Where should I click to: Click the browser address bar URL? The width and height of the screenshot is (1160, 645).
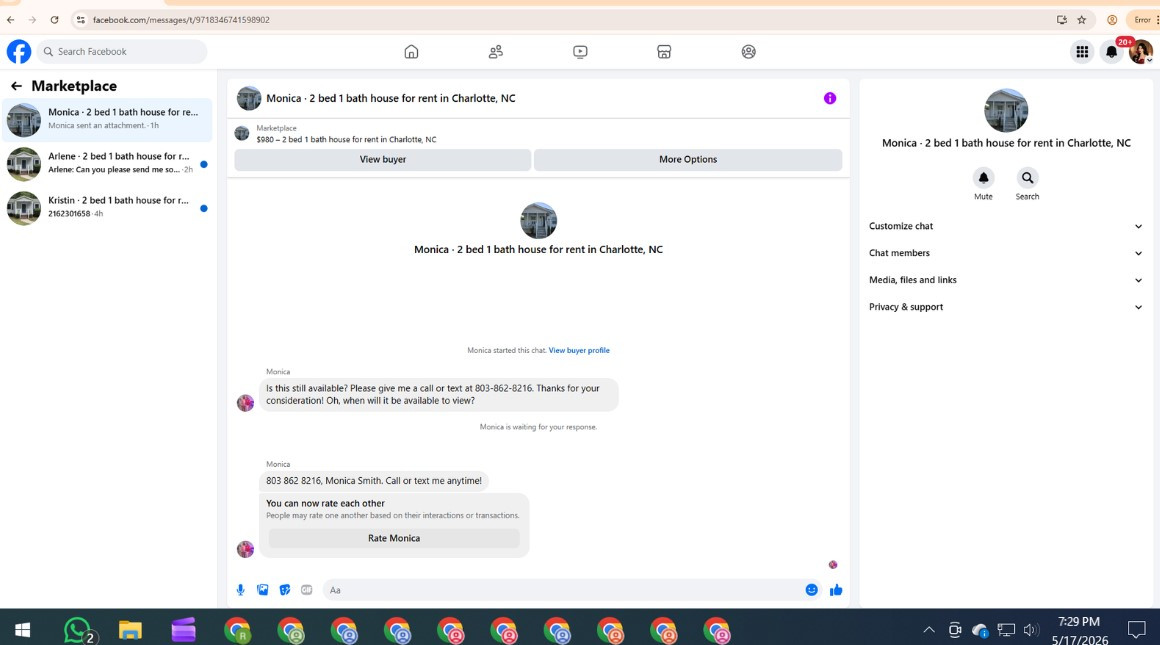pos(181,20)
